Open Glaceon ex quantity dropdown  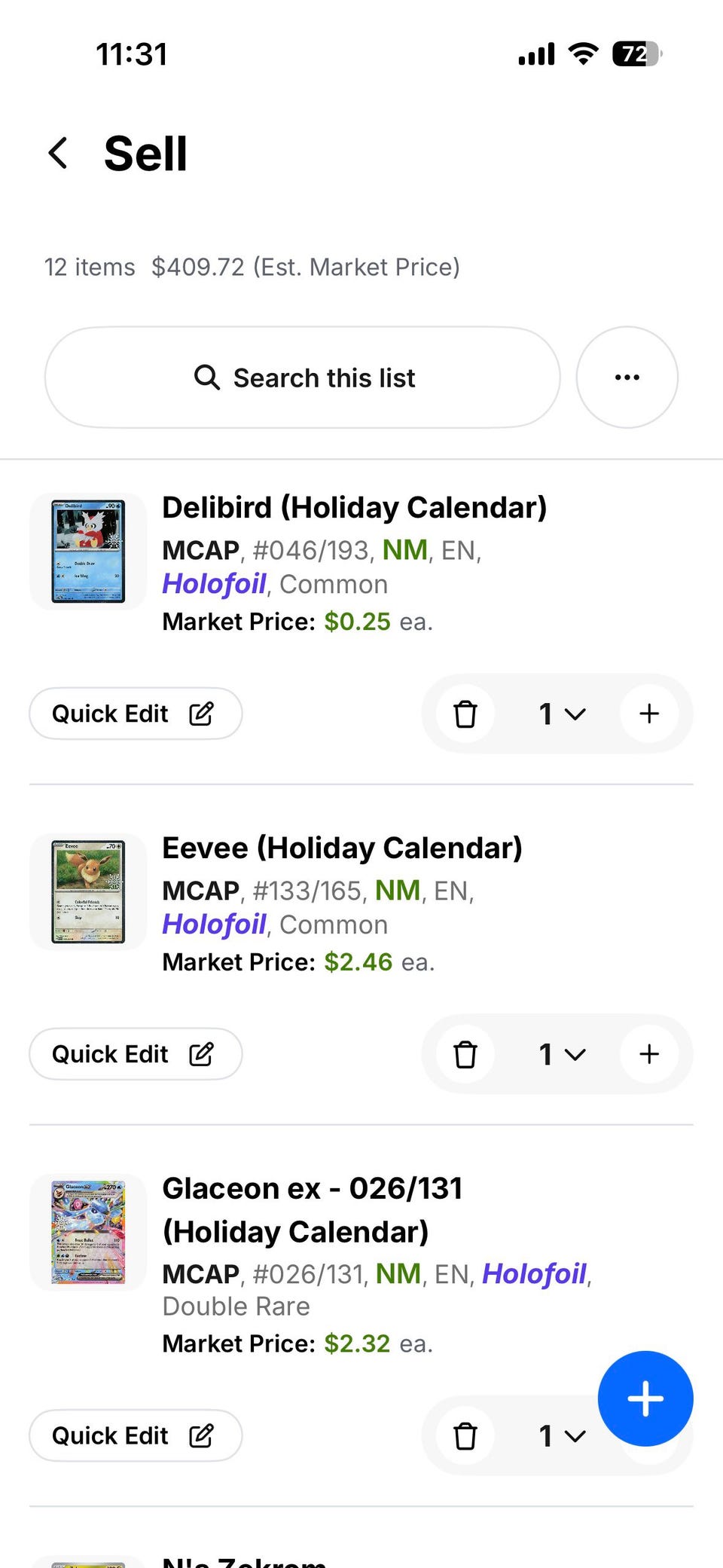563,1436
